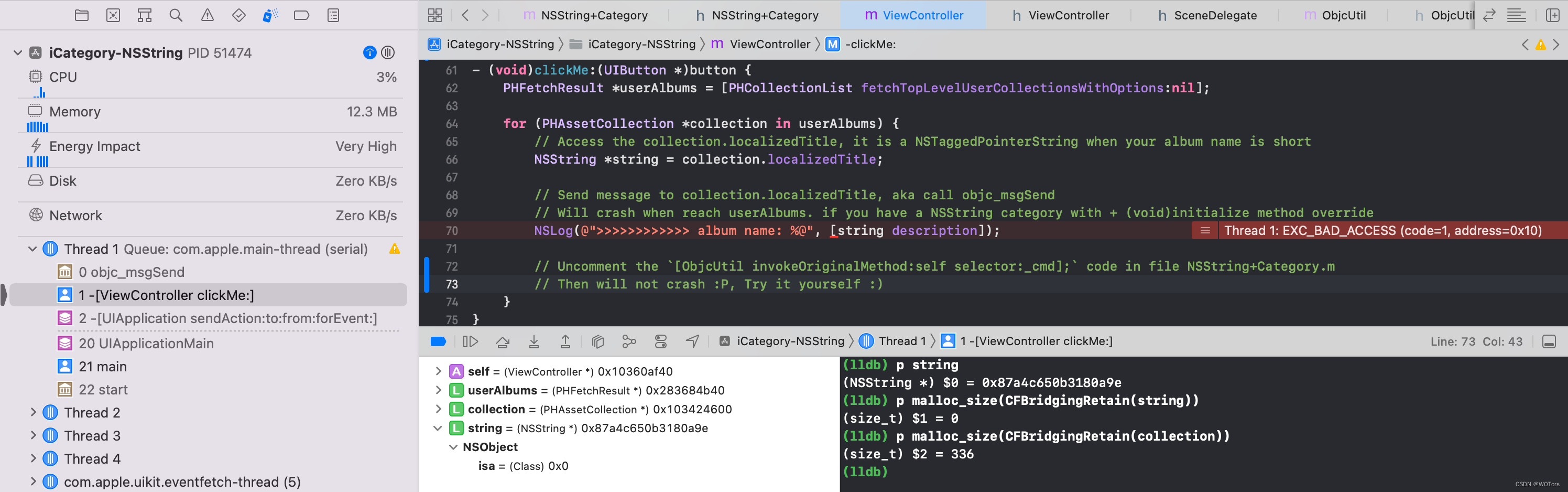Image resolution: width=1568 pixels, height=492 pixels.
Task: Switch to SceneDelegate tab
Action: [x=1207, y=15]
